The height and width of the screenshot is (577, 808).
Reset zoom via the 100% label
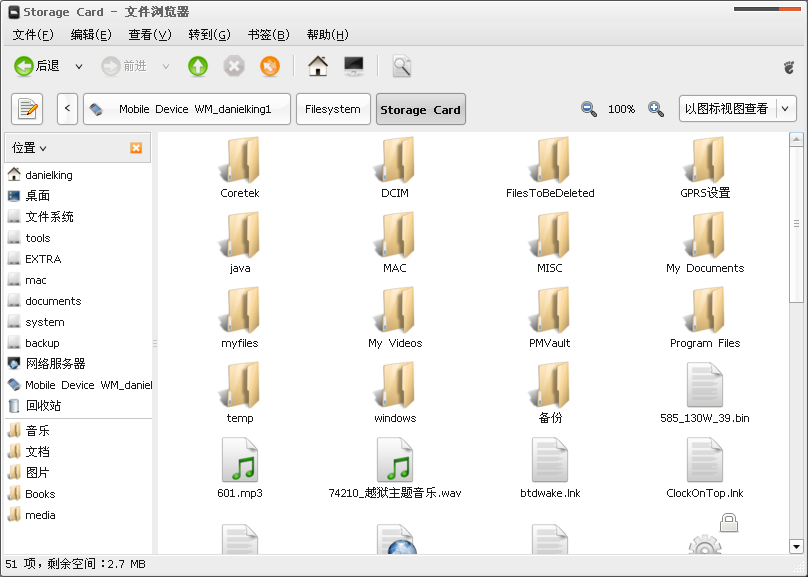tap(621, 109)
